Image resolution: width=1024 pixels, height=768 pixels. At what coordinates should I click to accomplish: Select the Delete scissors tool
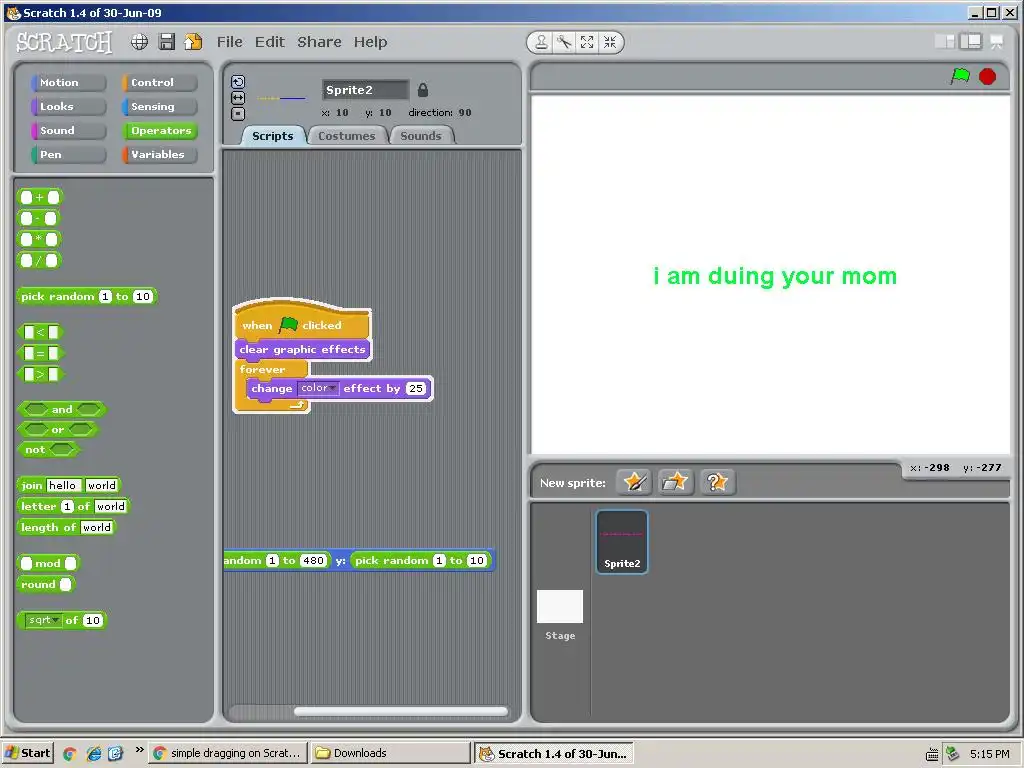[564, 42]
